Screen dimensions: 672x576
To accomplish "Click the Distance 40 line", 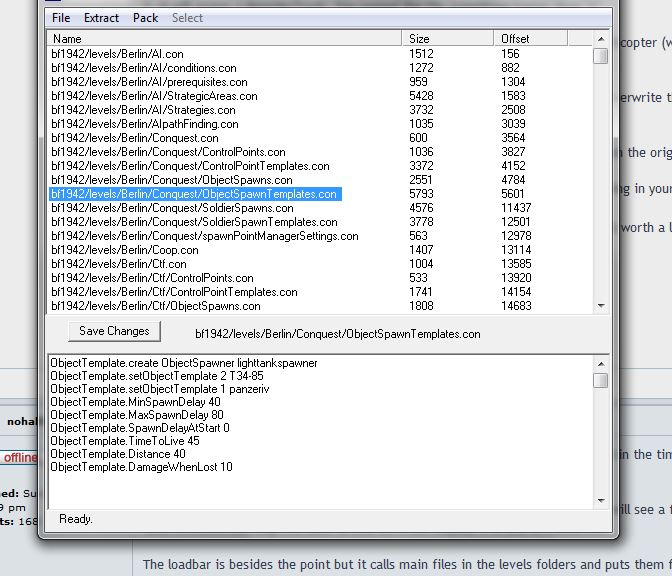I will pyautogui.click(x=118, y=454).
